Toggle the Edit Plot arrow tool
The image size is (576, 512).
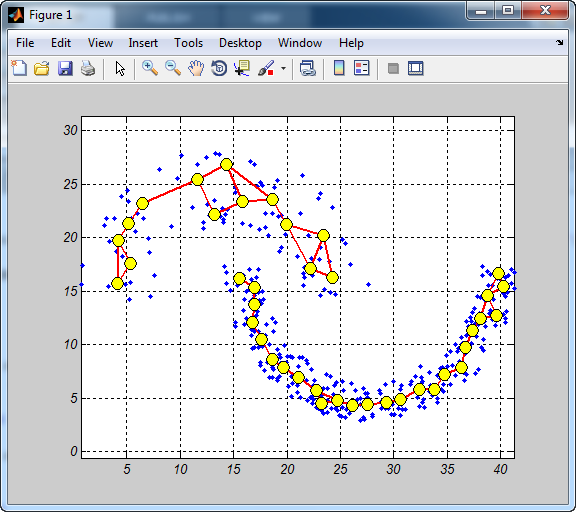tap(120, 68)
